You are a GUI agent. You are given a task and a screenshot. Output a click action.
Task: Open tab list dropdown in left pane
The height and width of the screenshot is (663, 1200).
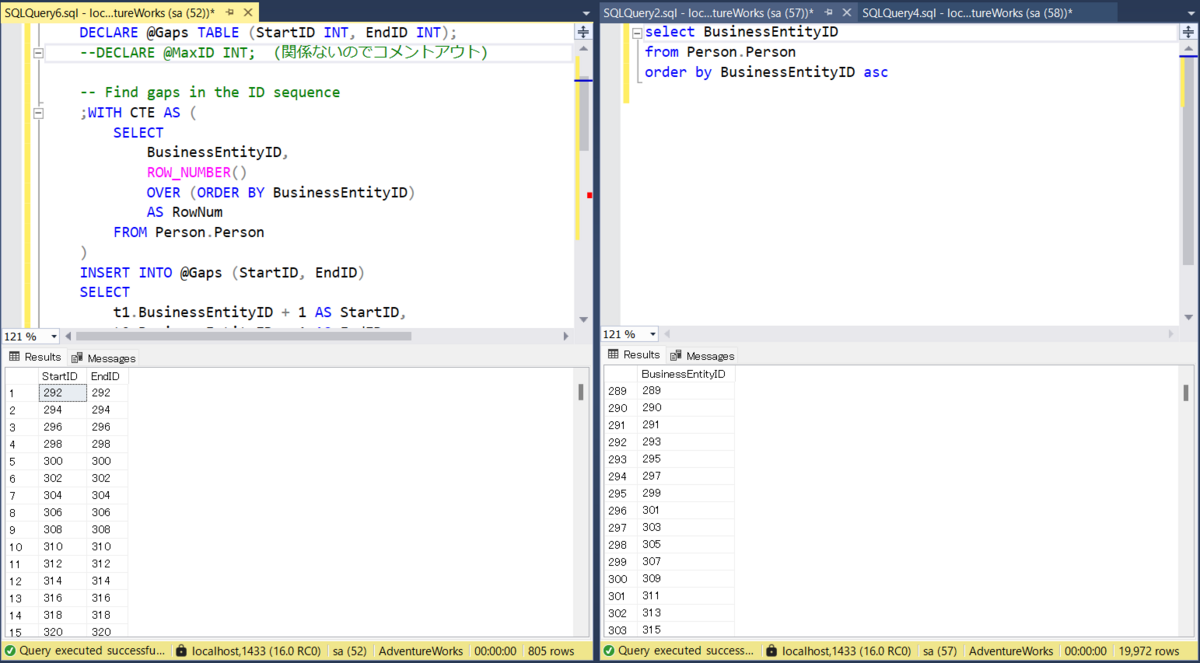(x=586, y=12)
